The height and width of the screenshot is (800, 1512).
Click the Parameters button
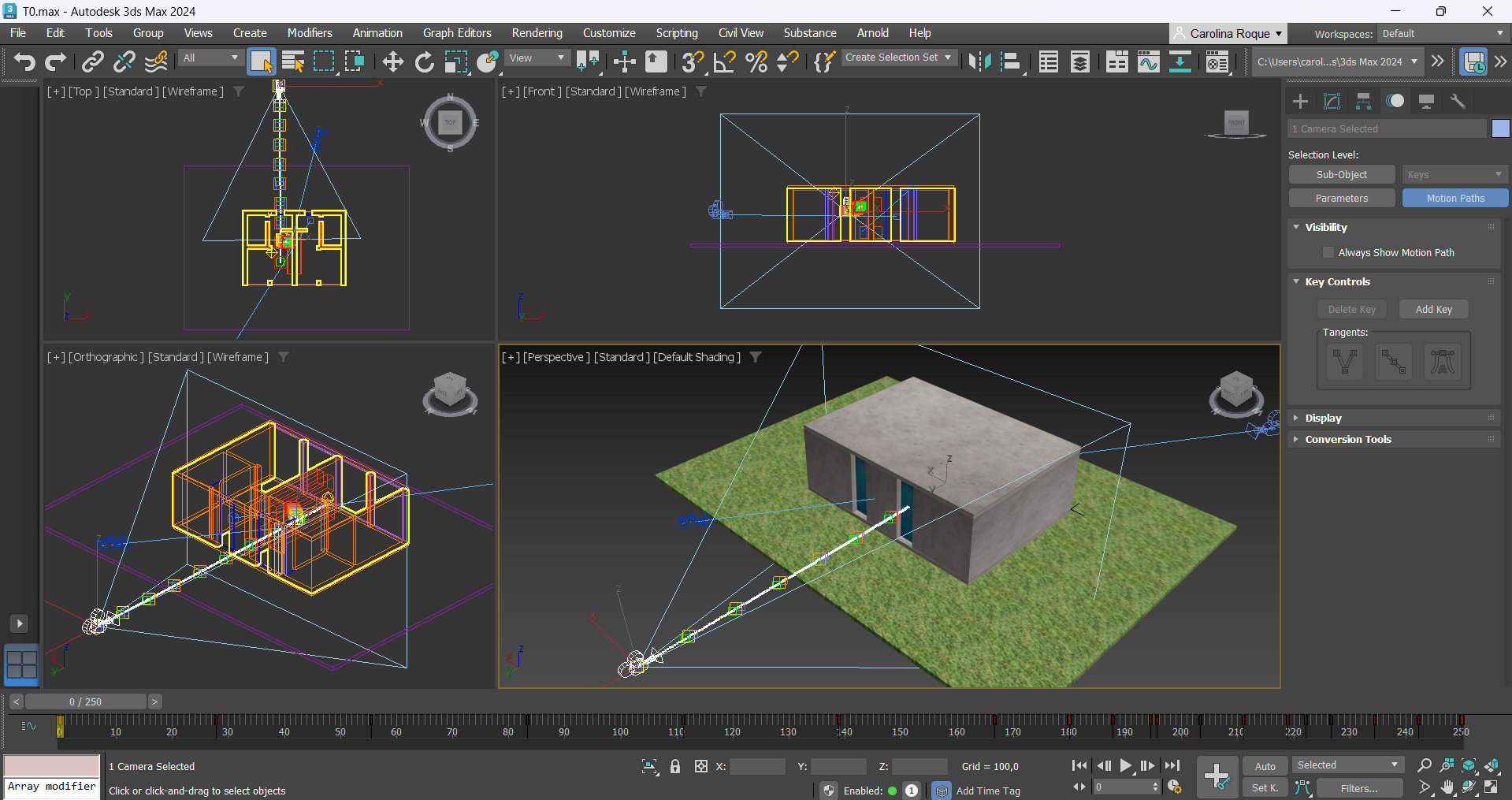coord(1341,198)
